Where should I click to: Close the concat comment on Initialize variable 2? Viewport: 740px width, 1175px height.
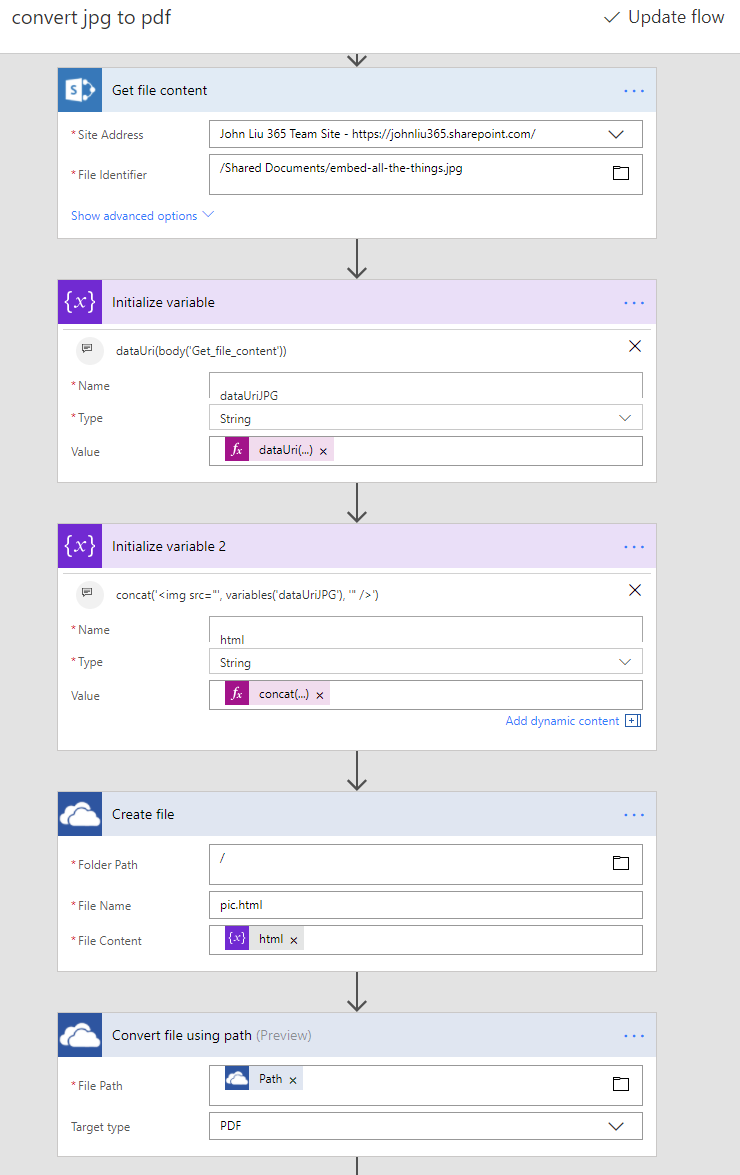635,590
